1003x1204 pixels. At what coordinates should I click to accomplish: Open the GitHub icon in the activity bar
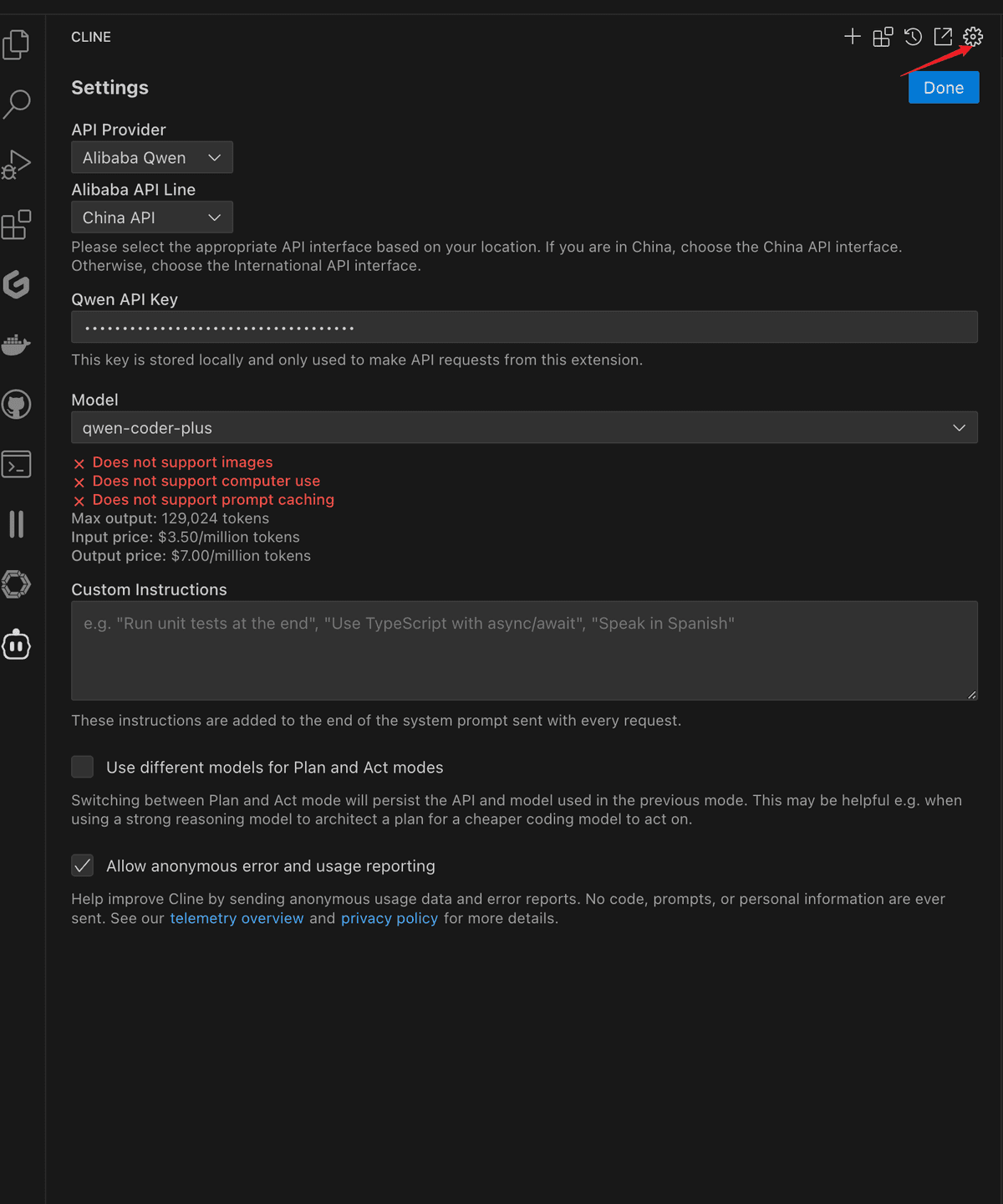pos(16,405)
